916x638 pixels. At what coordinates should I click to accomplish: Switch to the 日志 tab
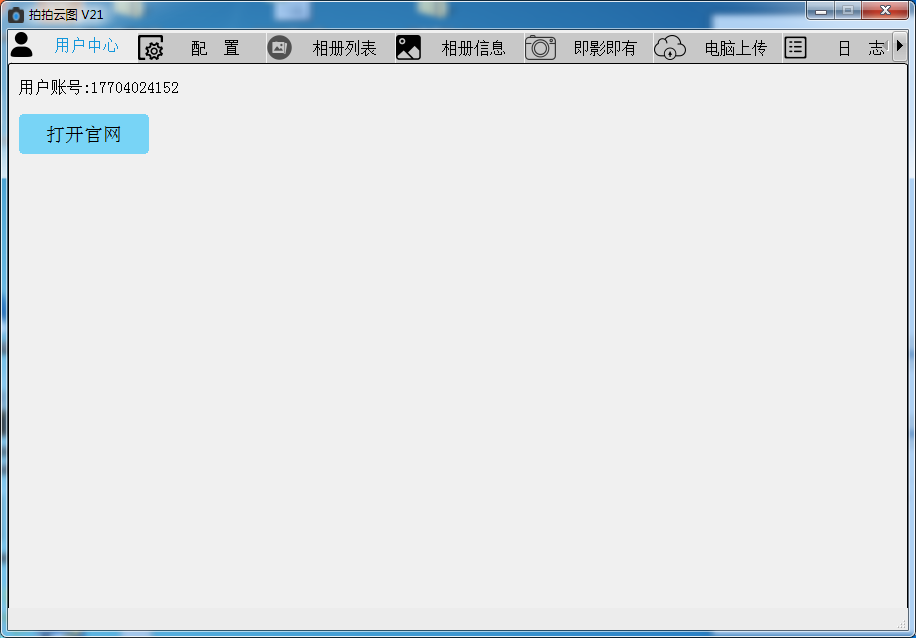[x=862, y=47]
